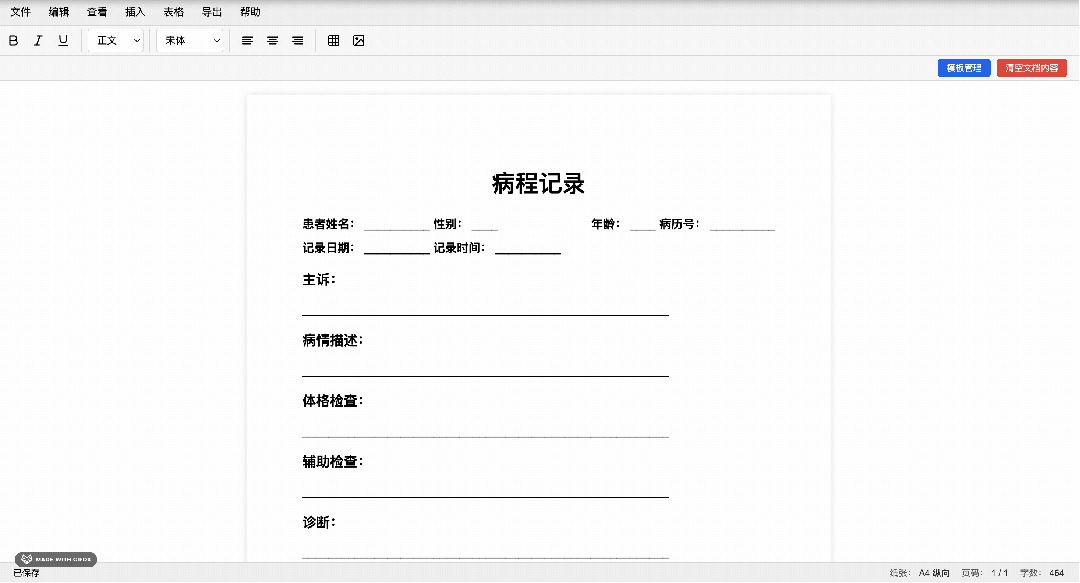Click the 病程记录 document title
Viewport: 1080px width, 583px height.
pyautogui.click(x=539, y=184)
